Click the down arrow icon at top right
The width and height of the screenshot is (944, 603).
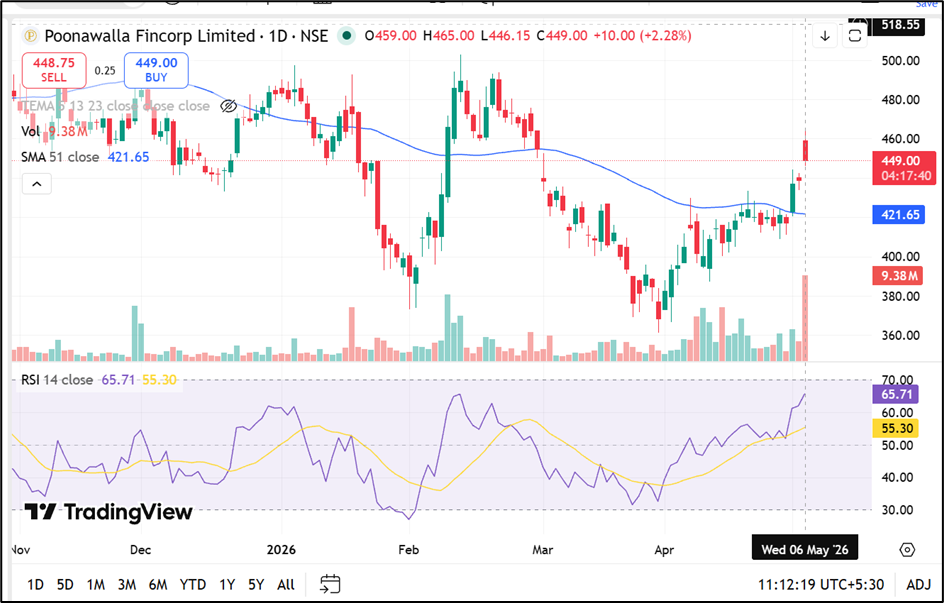coord(825,36)
